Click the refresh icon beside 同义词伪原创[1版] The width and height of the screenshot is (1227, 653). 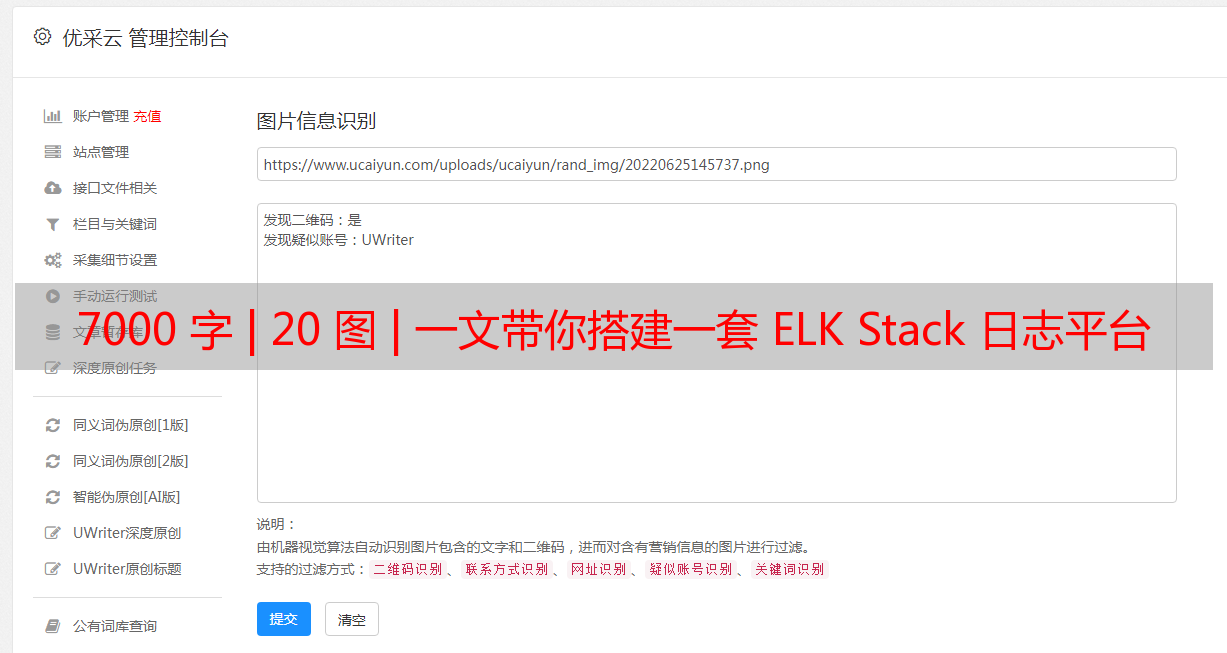pyautogui.click(x=53, y=425)
